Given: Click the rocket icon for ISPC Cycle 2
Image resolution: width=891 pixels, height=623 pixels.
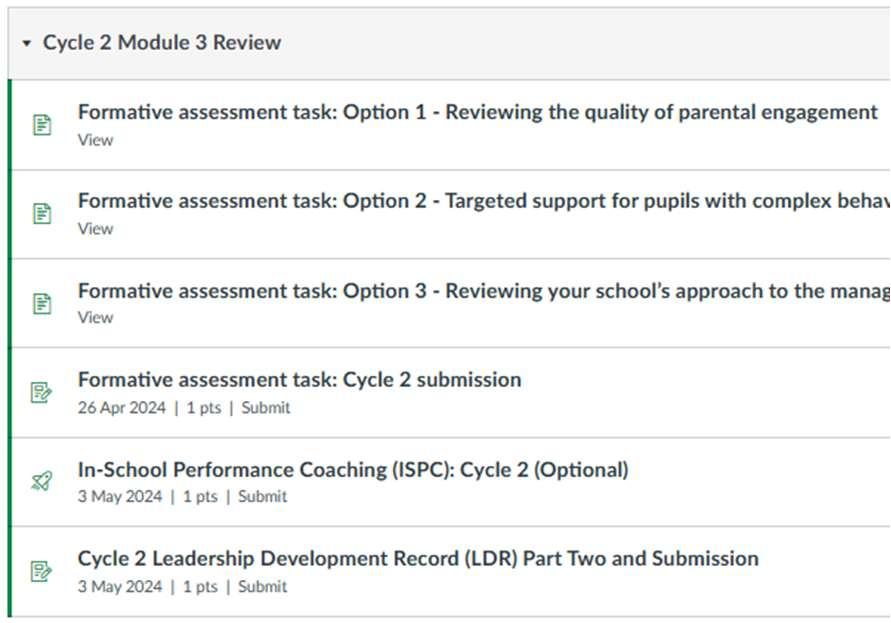Looking at the screenshot, I should tap(42, 481).
